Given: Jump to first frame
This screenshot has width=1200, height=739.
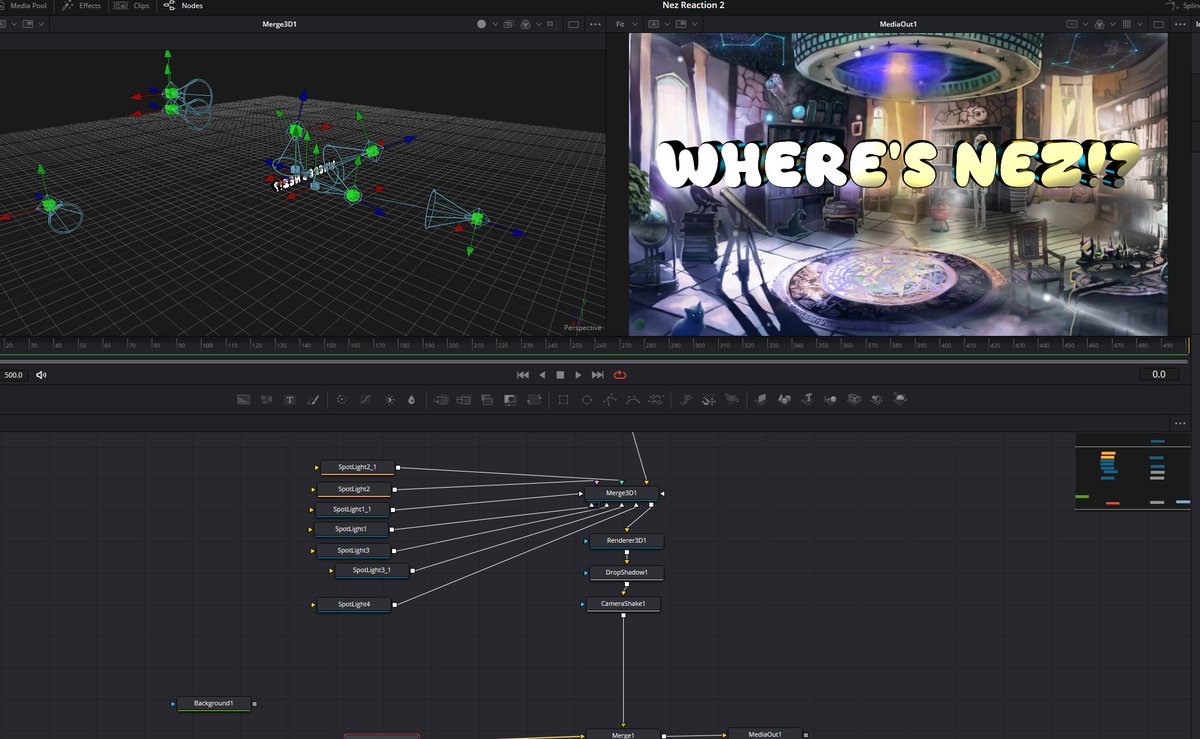Looking at the screenshot, I should [x=522, y=375].
